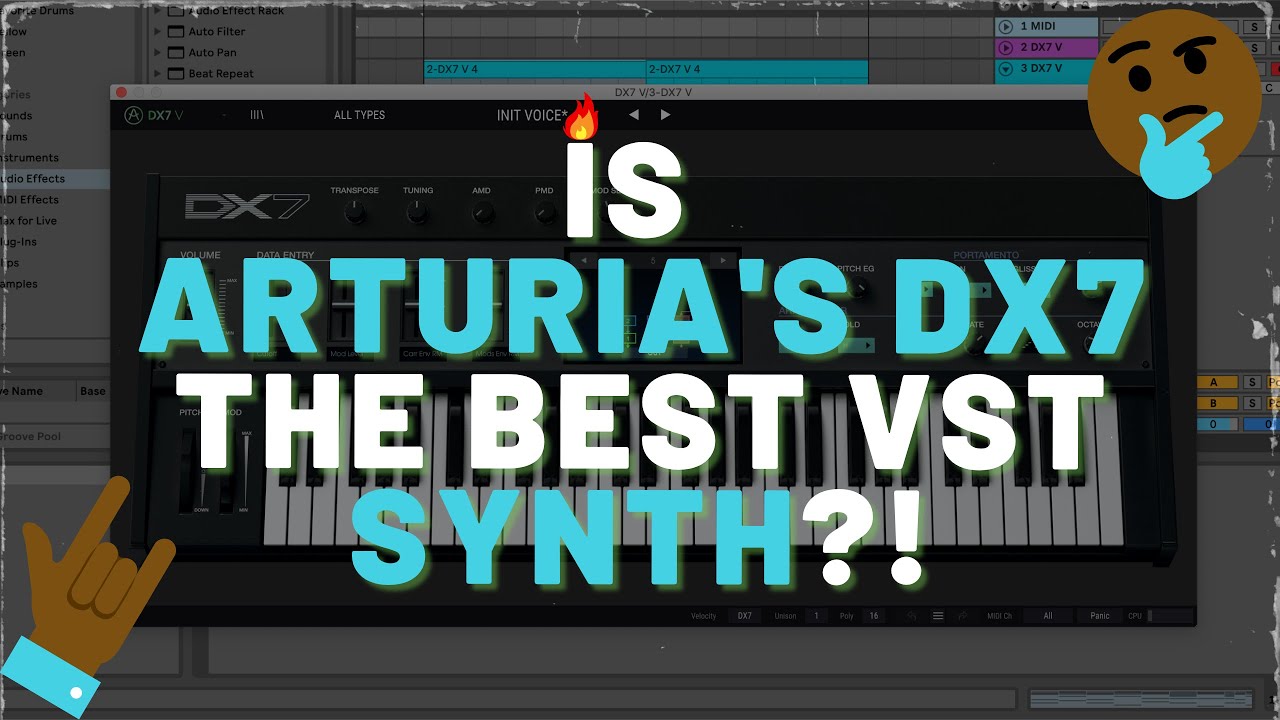Click the DX7 logo on the synth panel
This screenshot has width=1280, height=720.
pyautogui.click(x=247, y=206)
